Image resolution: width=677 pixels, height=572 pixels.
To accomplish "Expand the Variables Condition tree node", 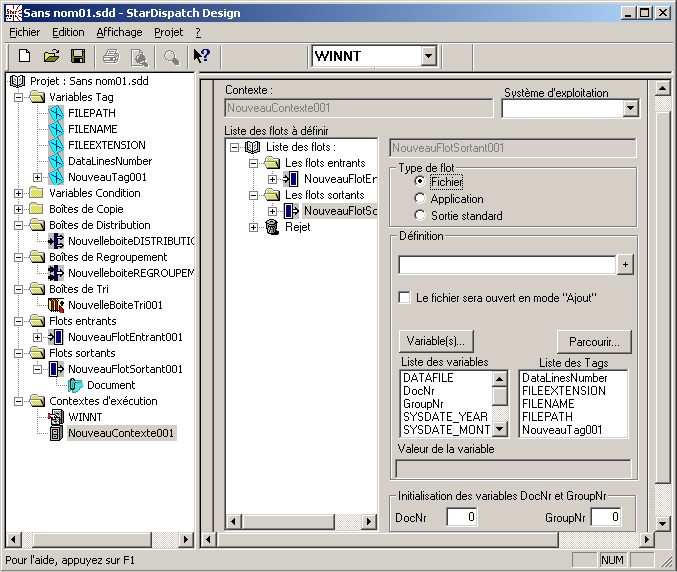I will (x=19, y=193).
